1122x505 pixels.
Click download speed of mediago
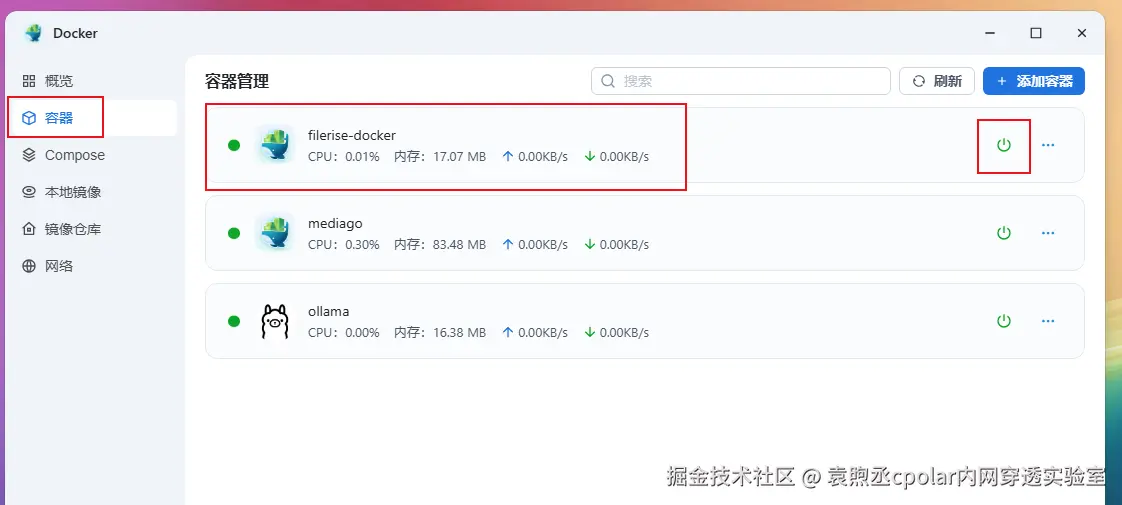[616, 245]
